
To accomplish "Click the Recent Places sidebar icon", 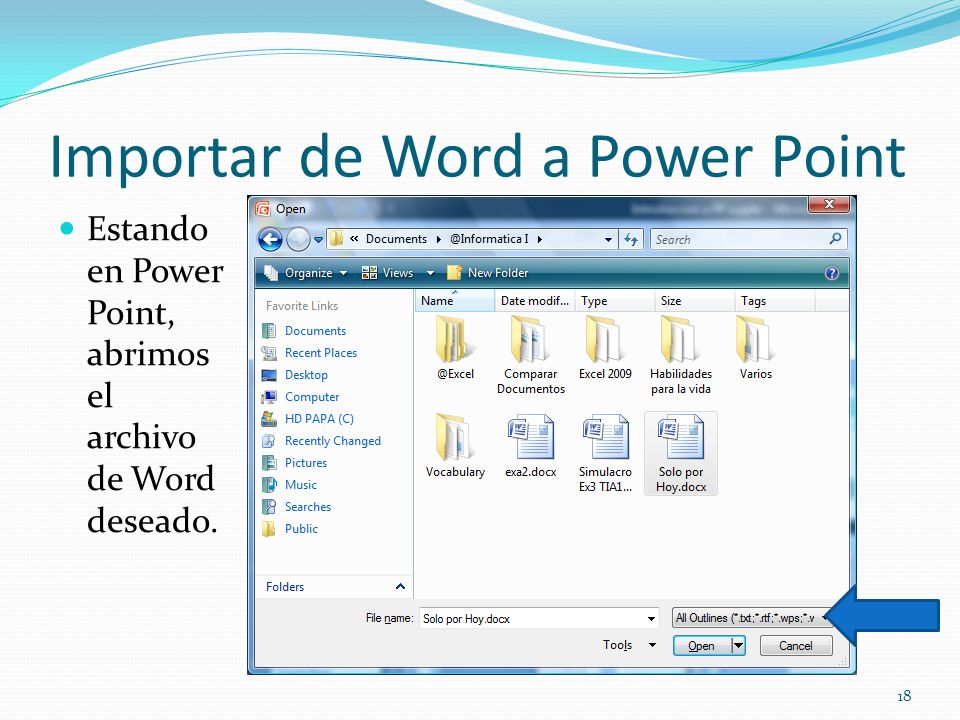I will coord(269,353).
